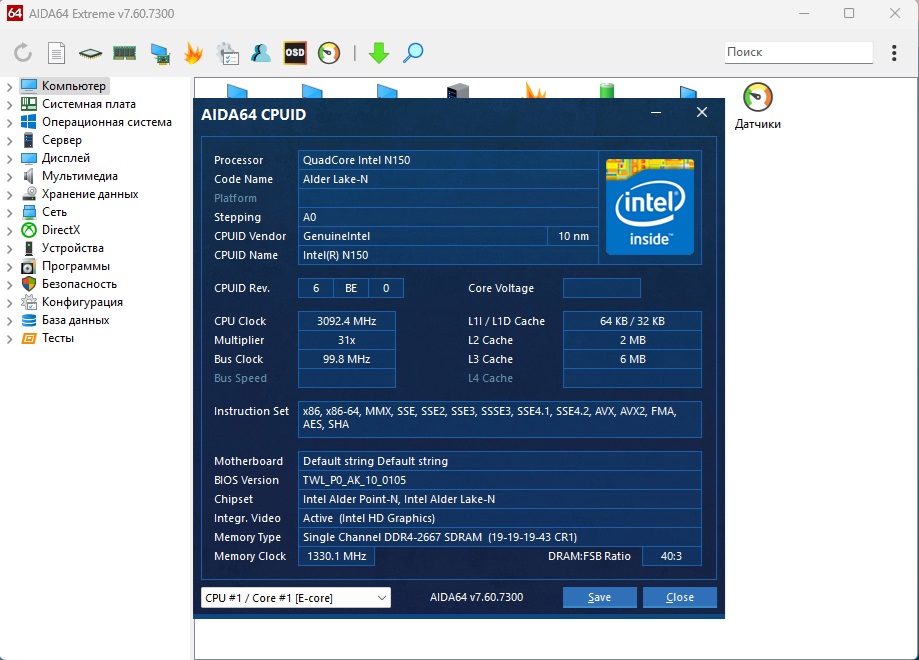The image size is (919, 660).
Task: Click the DRAM:FSB Ratio value 40:3
Action: point(671,556)
